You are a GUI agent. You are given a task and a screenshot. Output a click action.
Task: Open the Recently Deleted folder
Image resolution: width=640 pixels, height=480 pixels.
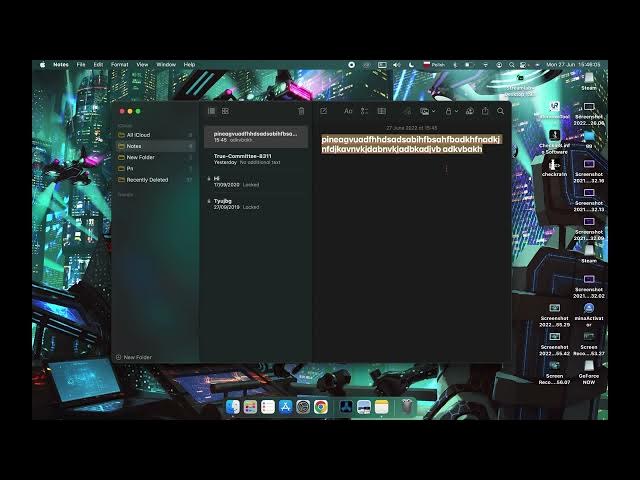click(155, 180)
